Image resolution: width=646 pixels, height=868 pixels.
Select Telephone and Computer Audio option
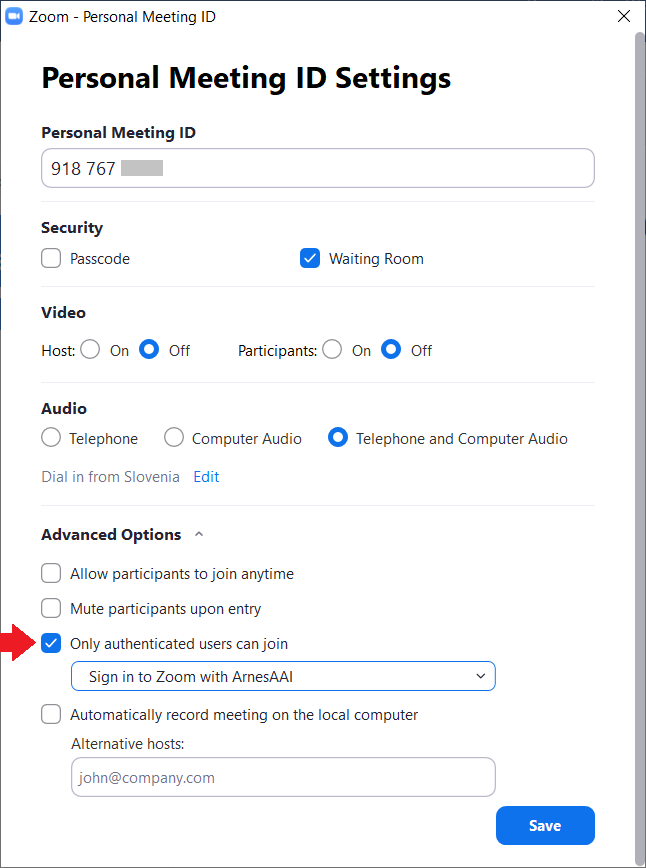click(x=338, y=438)
